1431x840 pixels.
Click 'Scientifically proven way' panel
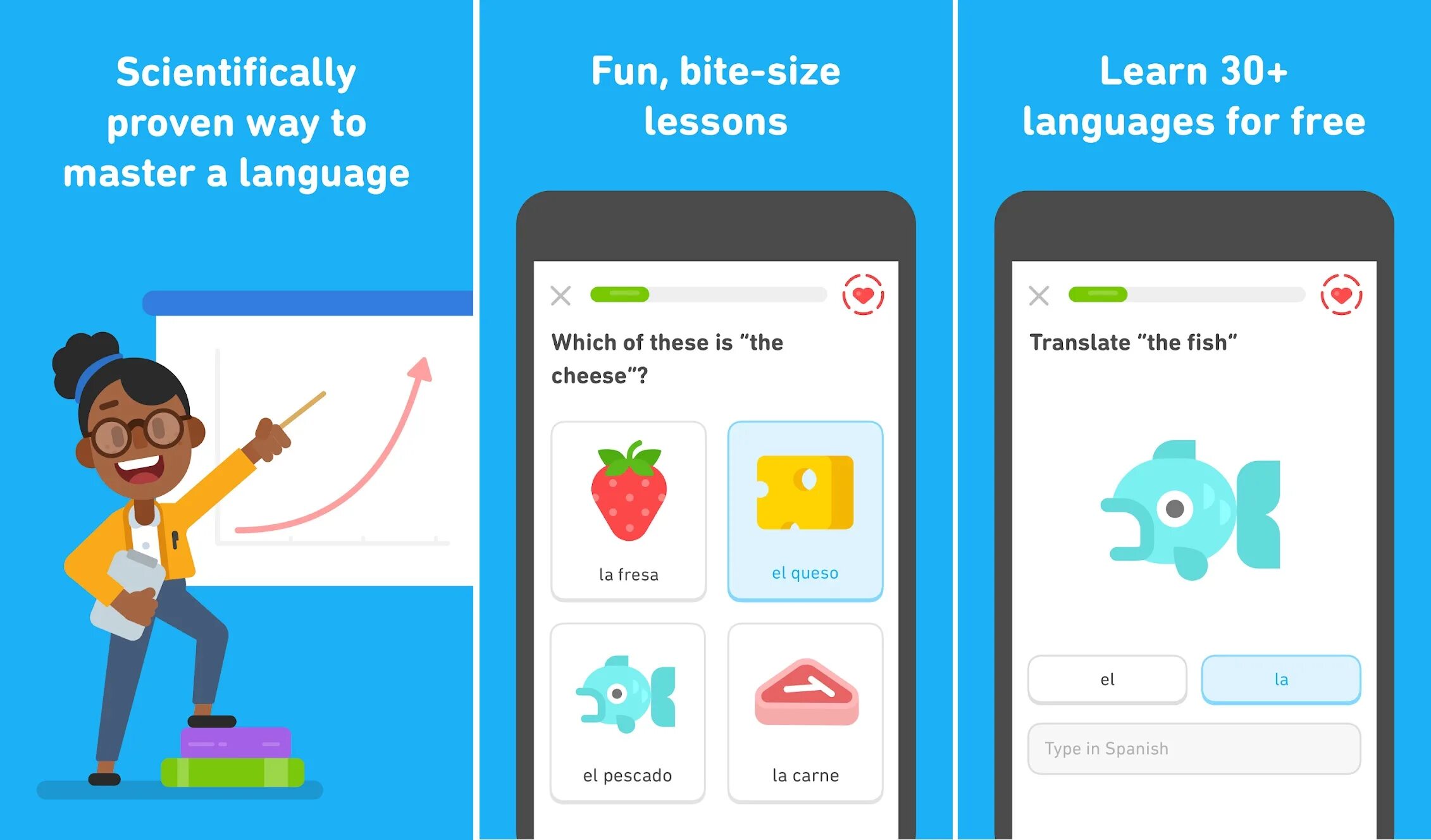tap(237, 420)
